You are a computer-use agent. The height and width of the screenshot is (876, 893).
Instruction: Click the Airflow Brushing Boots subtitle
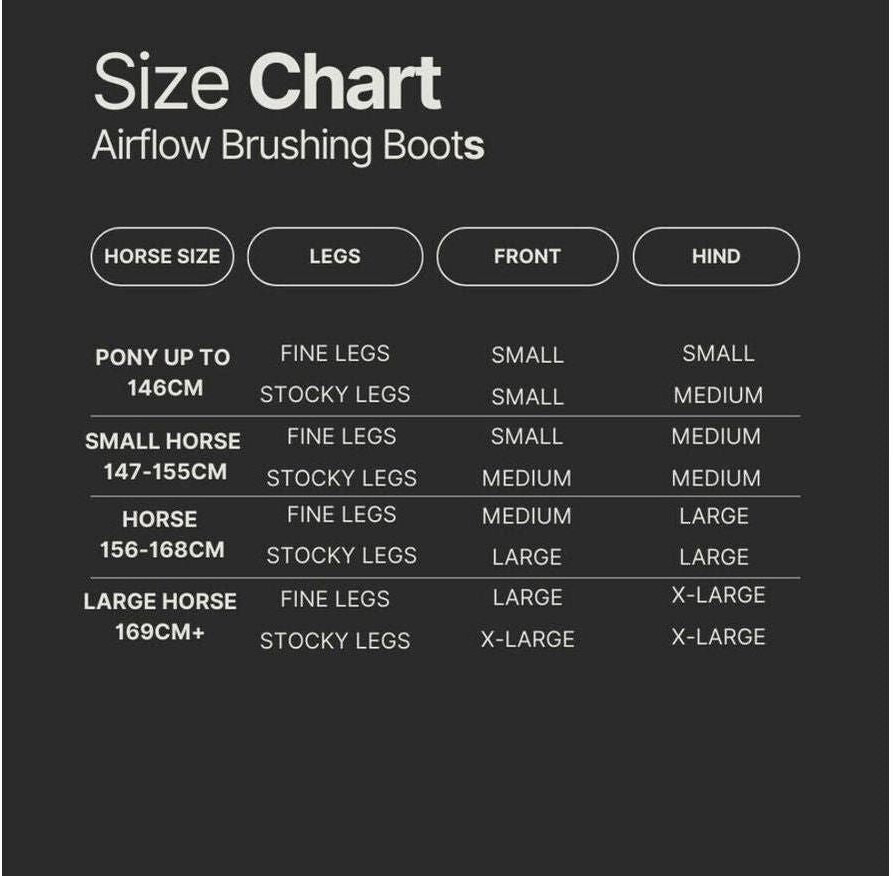click(x=288, y=146)
